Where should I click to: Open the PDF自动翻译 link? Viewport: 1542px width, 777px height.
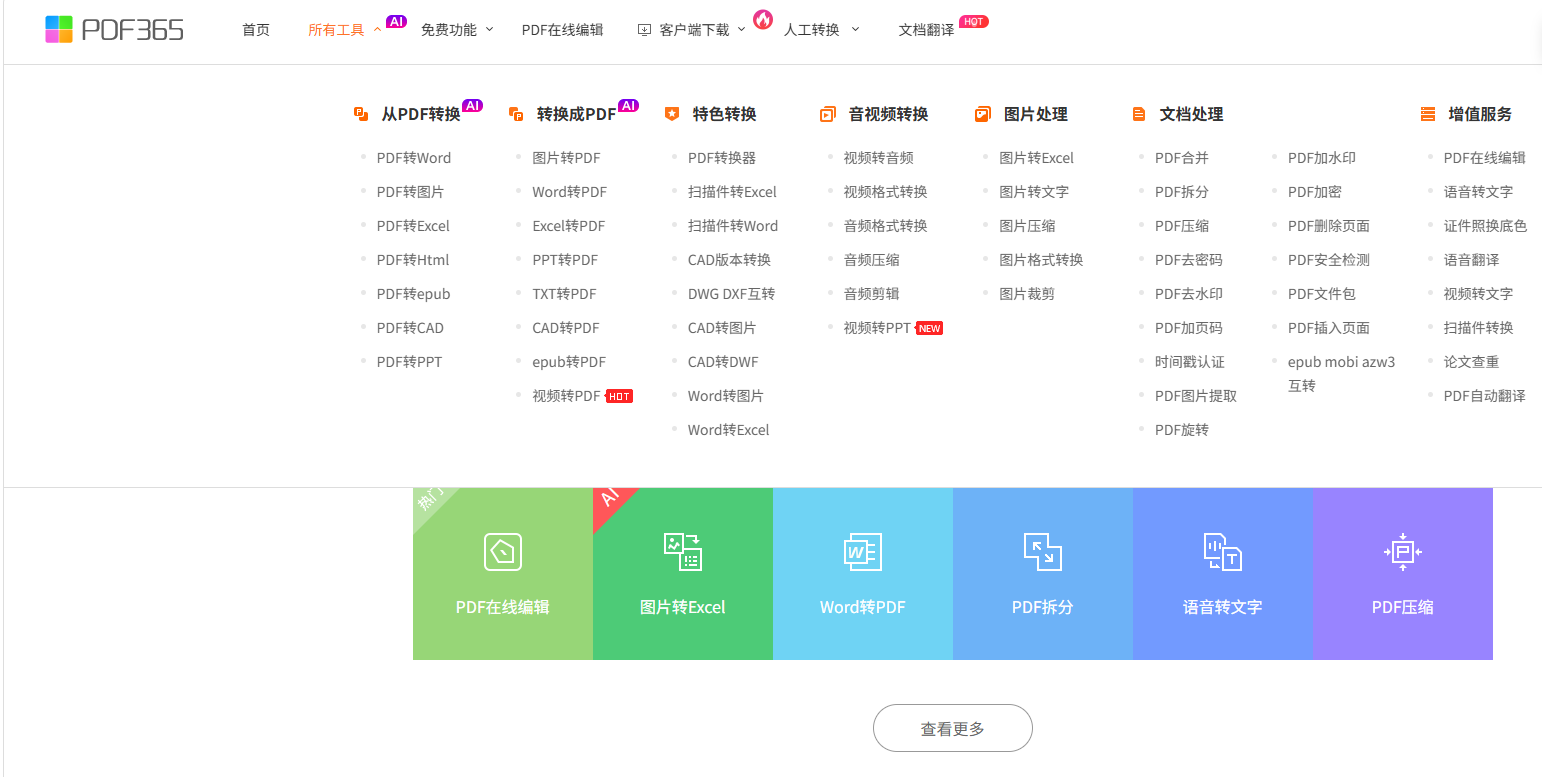[1484, 396]
